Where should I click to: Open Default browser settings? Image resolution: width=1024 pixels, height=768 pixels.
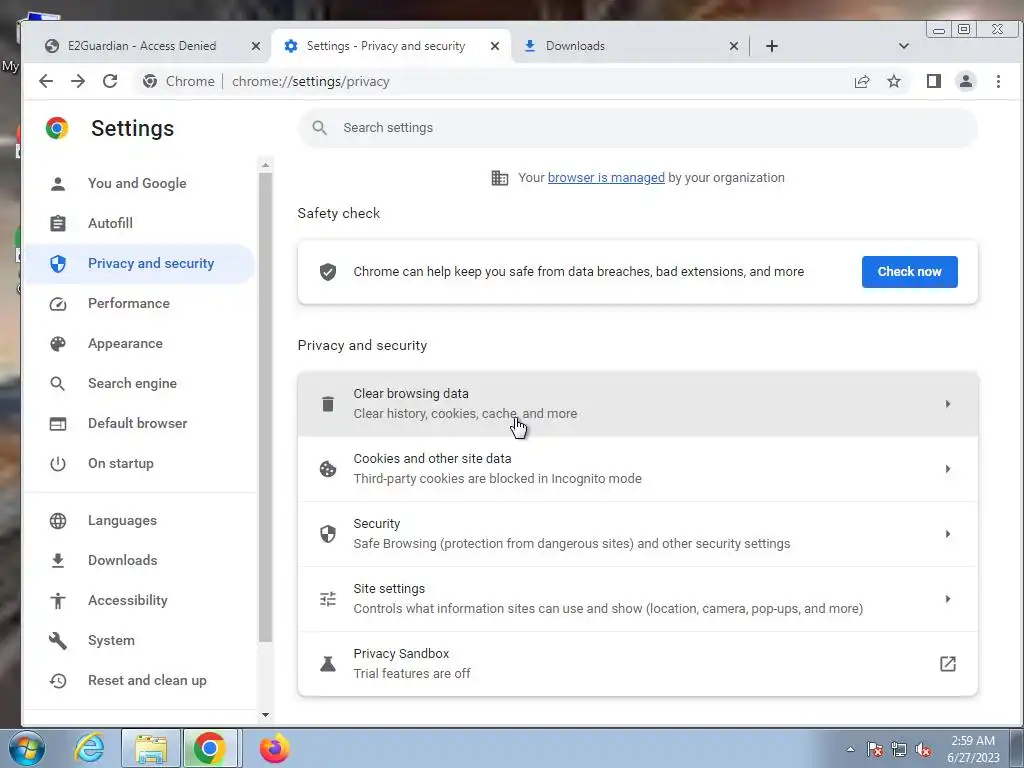(x=138, y=423)
